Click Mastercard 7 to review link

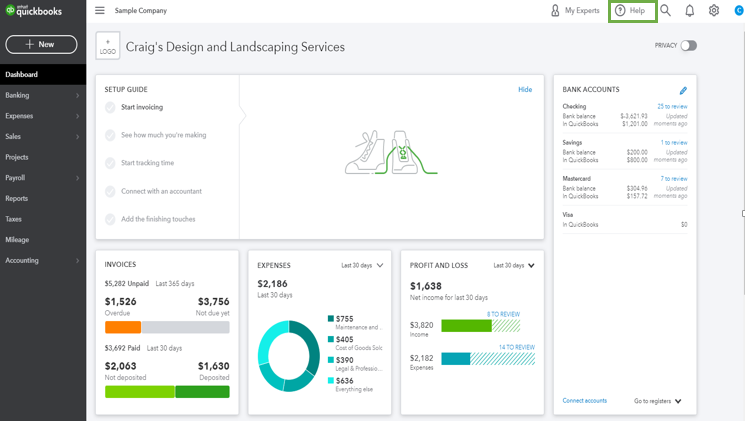click(x=674, y=179)
